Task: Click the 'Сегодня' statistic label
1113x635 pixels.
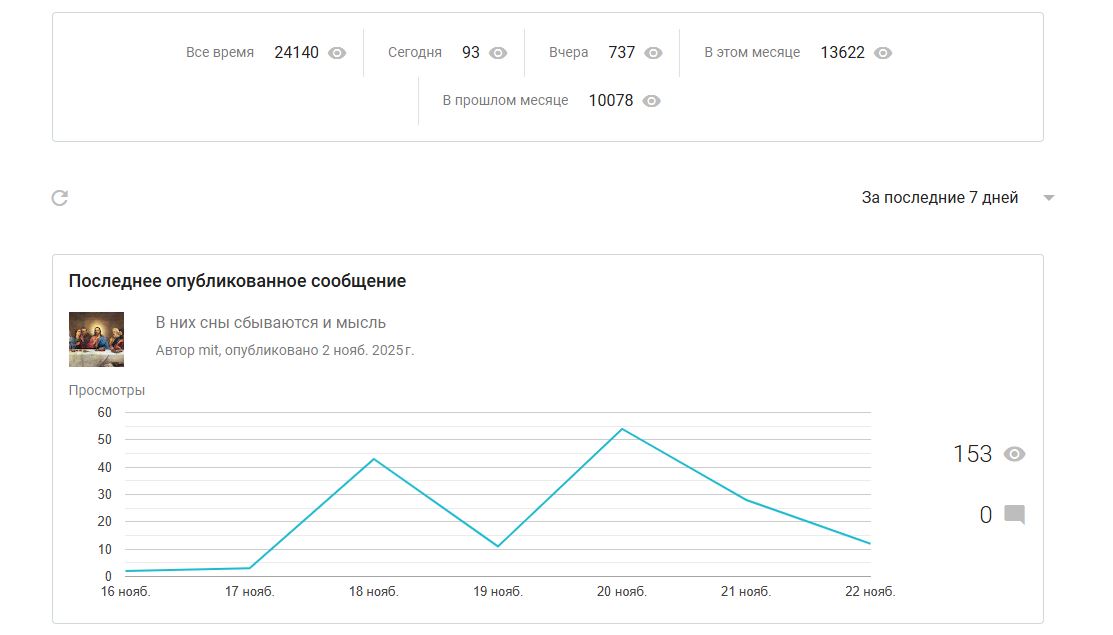Action: coord(415,53)
